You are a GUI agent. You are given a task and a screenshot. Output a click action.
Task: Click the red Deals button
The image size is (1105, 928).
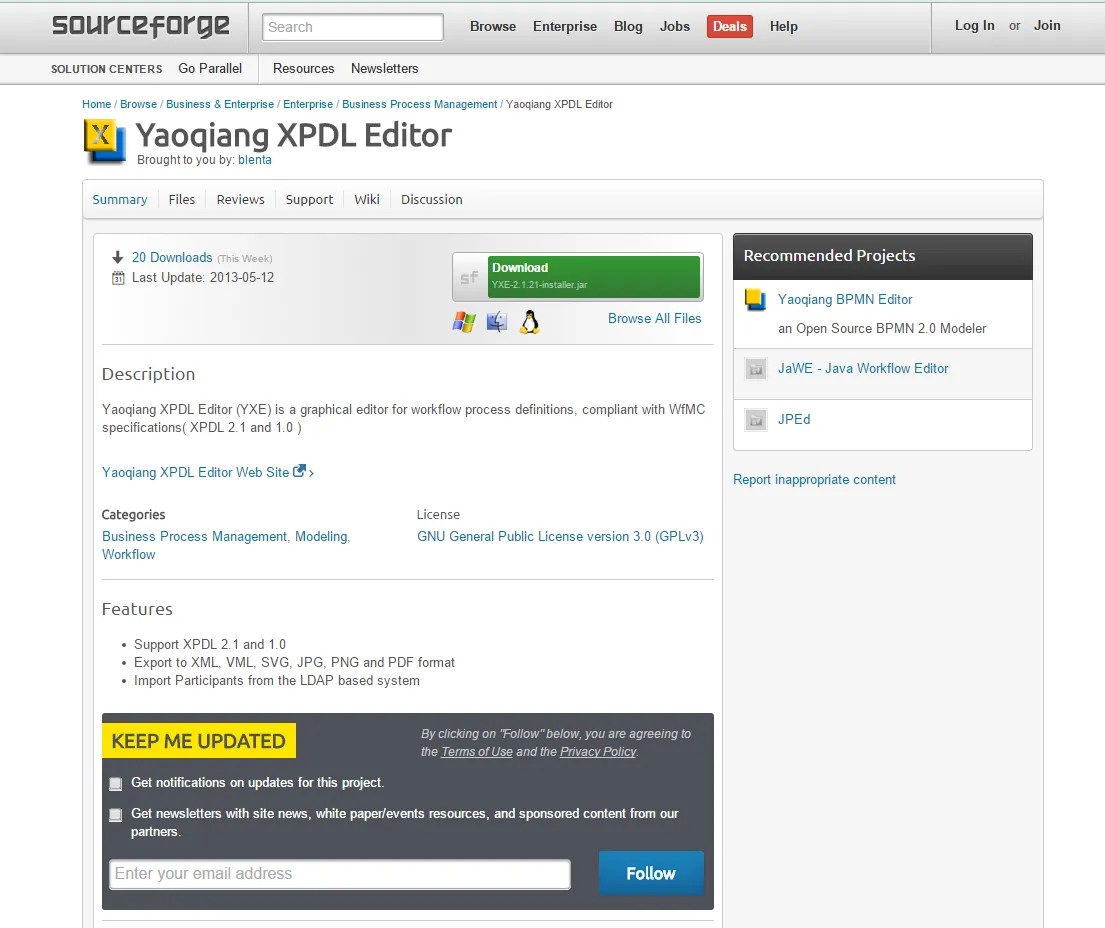pyautogui.click(x=730, y=26)
